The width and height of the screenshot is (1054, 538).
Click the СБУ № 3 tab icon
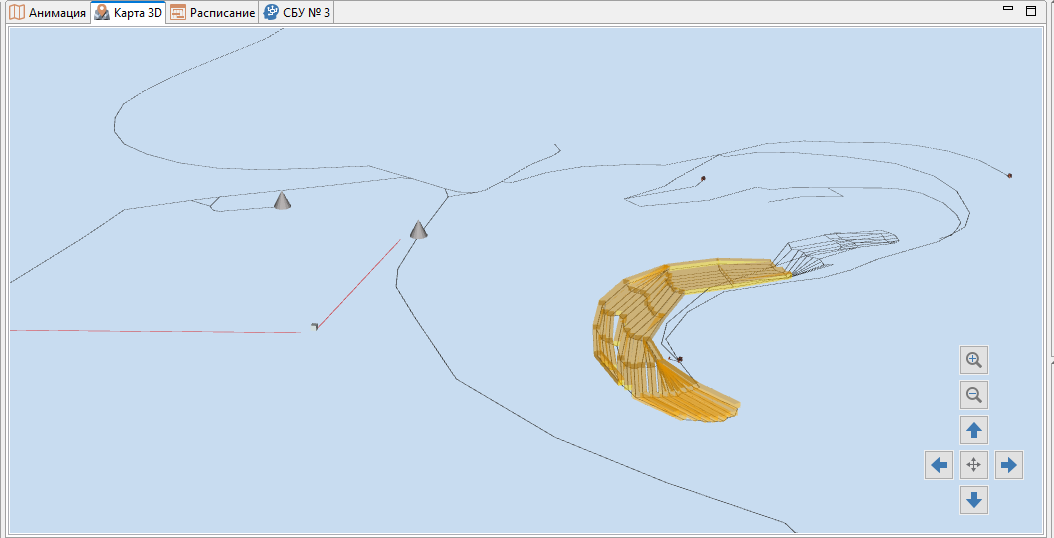pyautogui.click(x=271, y=13)
